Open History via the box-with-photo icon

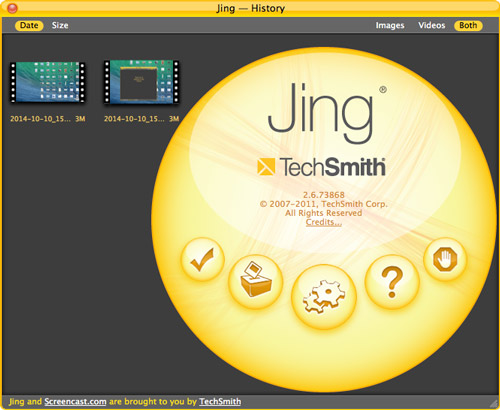point(256,281)
